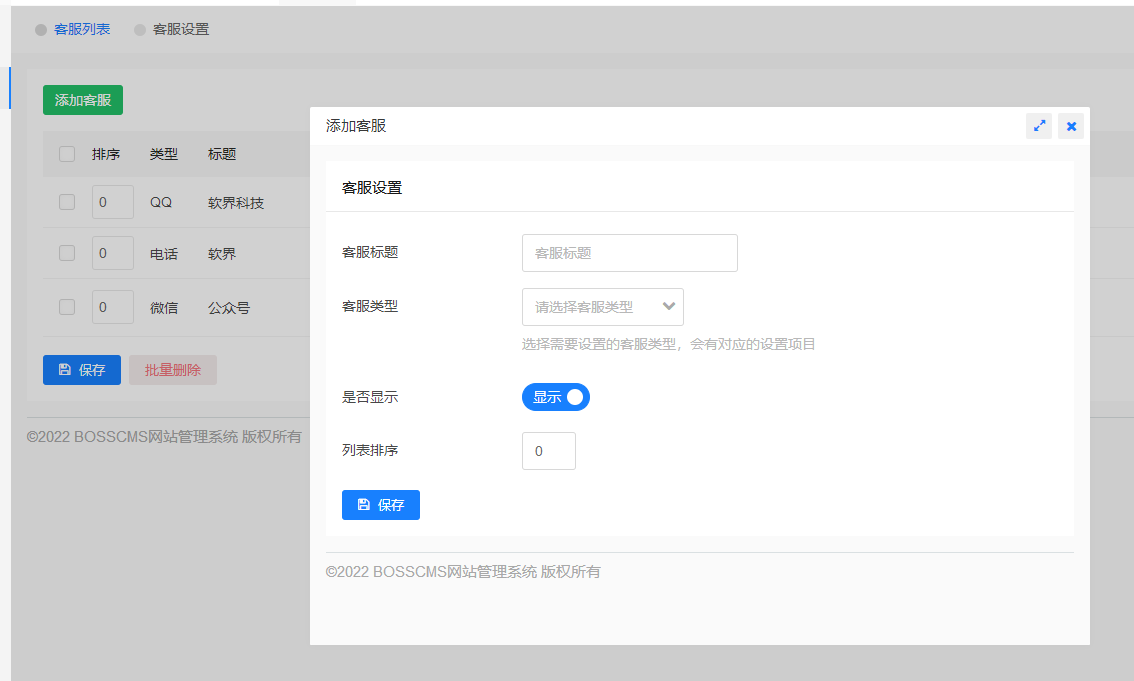Click the chevron arrow of 客服类型 select
The width and height of the screenshot is (1134, 681).
(669, 307)
